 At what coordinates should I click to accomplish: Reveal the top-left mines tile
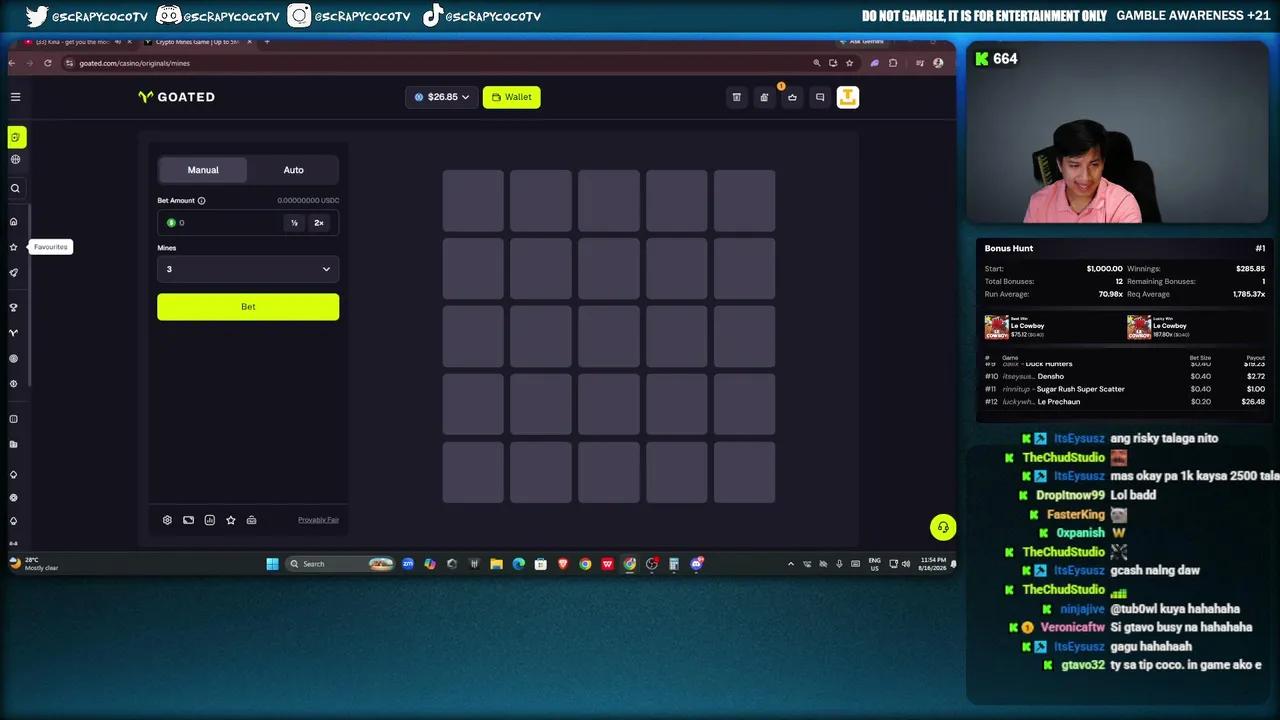click(x=473, y=201)
